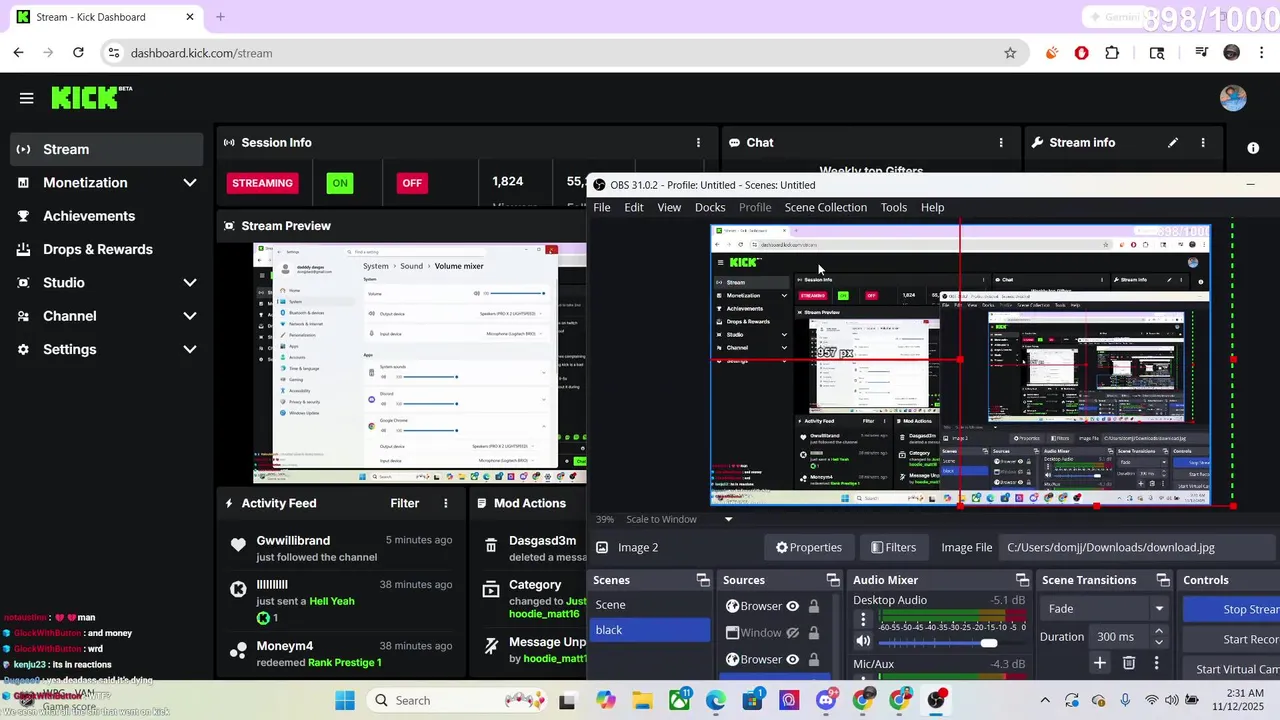Open Activity Feed three-dot options
The width and height of the screenshot is (1280, 720).
[x=446, y=503]
